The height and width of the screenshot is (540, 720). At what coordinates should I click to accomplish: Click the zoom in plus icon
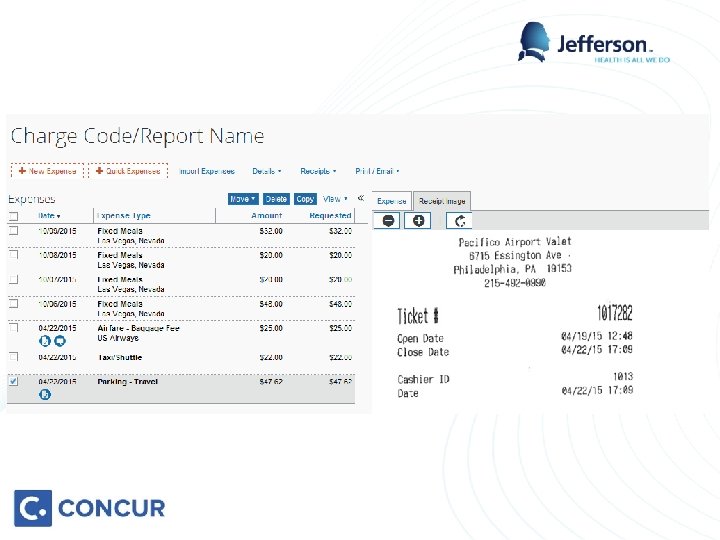[418, 221]
